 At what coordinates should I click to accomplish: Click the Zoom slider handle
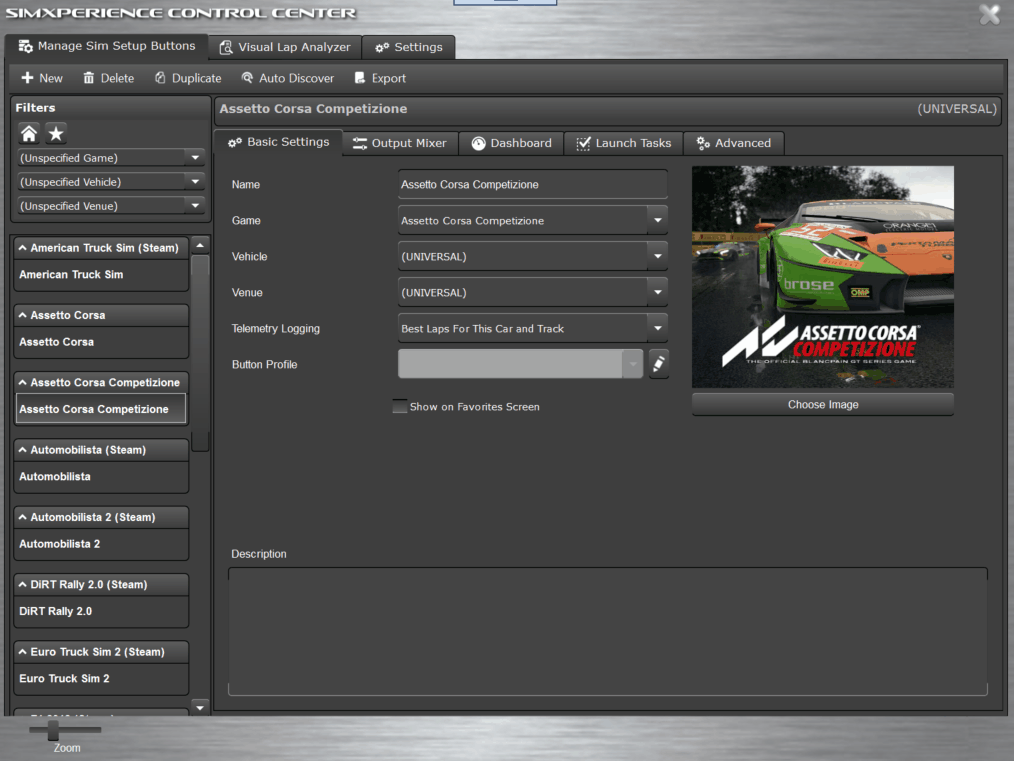(53, 730)
